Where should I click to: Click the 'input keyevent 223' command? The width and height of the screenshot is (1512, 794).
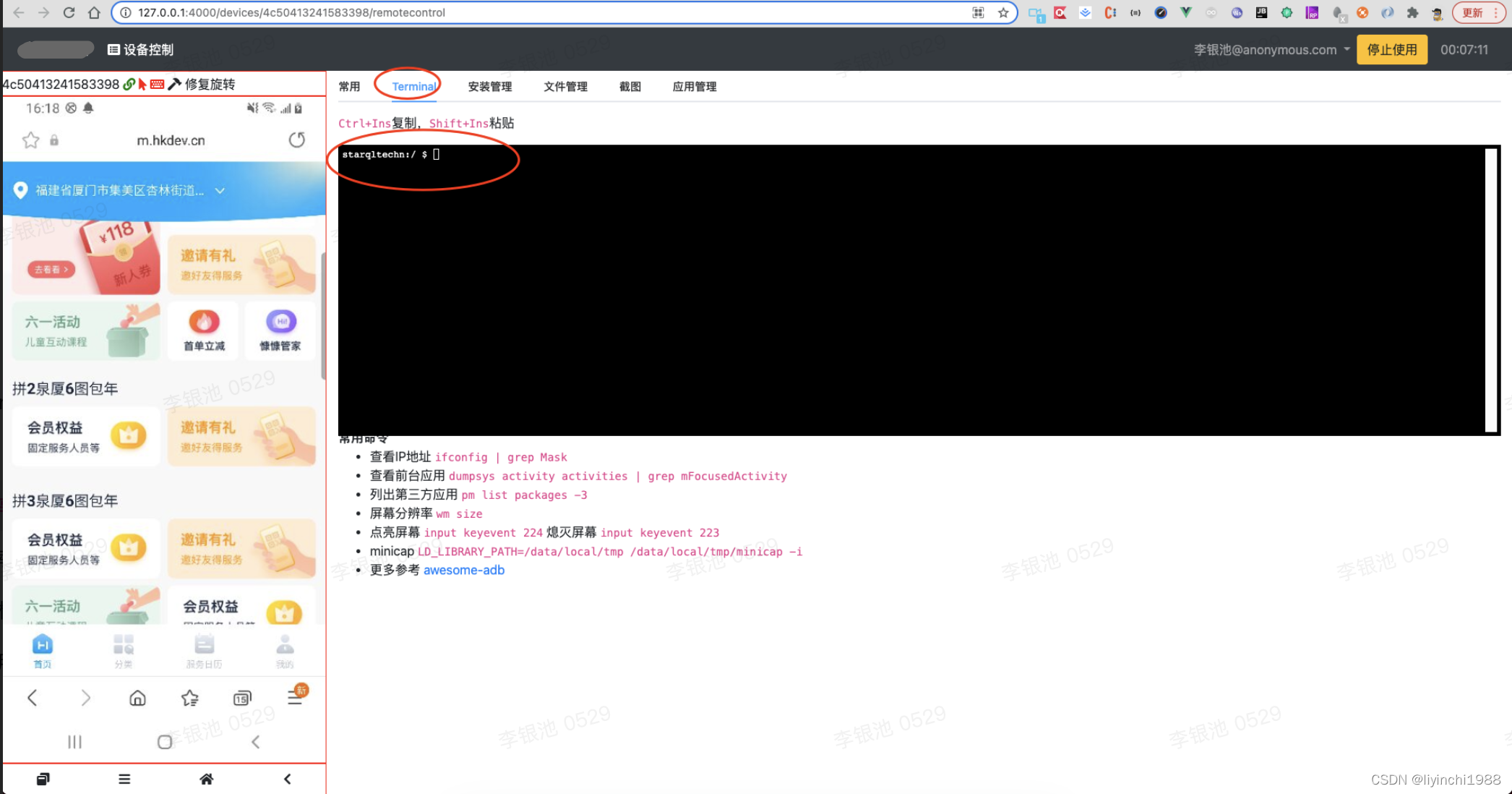[x=660, y=532]
